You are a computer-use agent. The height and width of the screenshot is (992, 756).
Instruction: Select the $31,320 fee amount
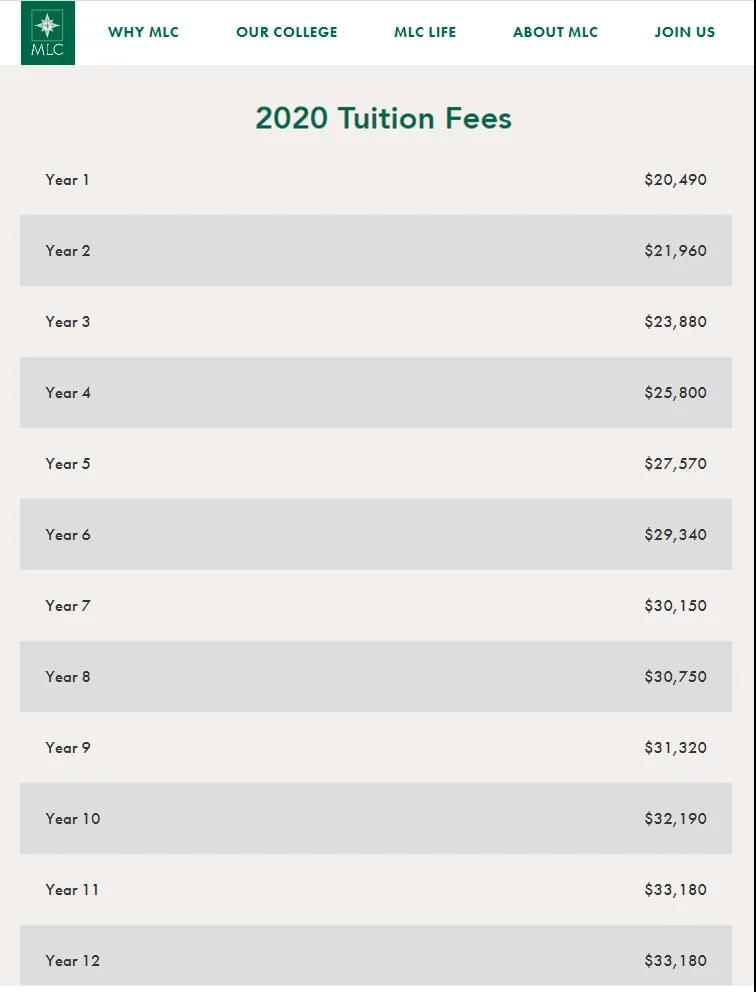click(676, 748)
